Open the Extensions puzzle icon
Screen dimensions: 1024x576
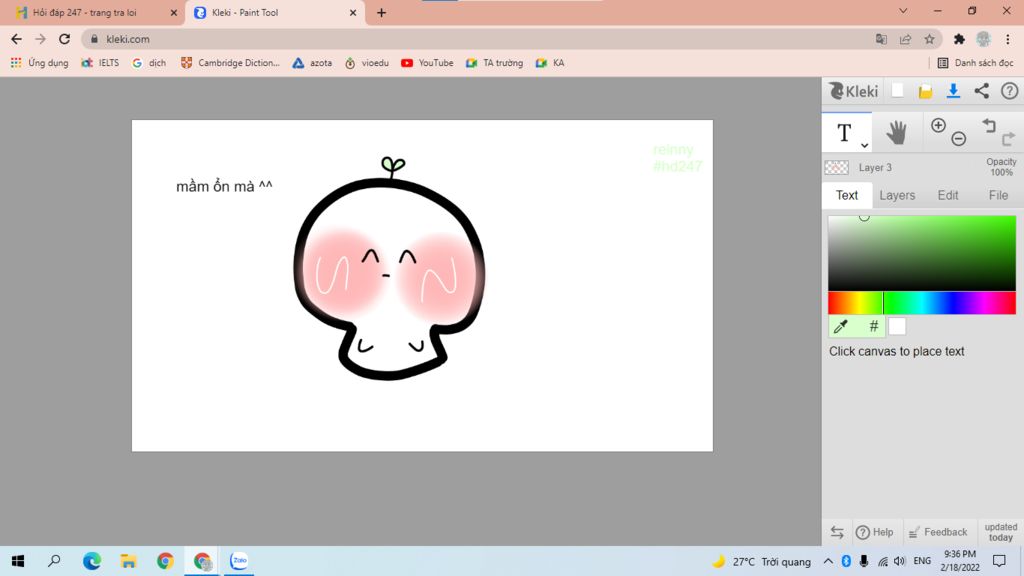click(x=959, y=39)
